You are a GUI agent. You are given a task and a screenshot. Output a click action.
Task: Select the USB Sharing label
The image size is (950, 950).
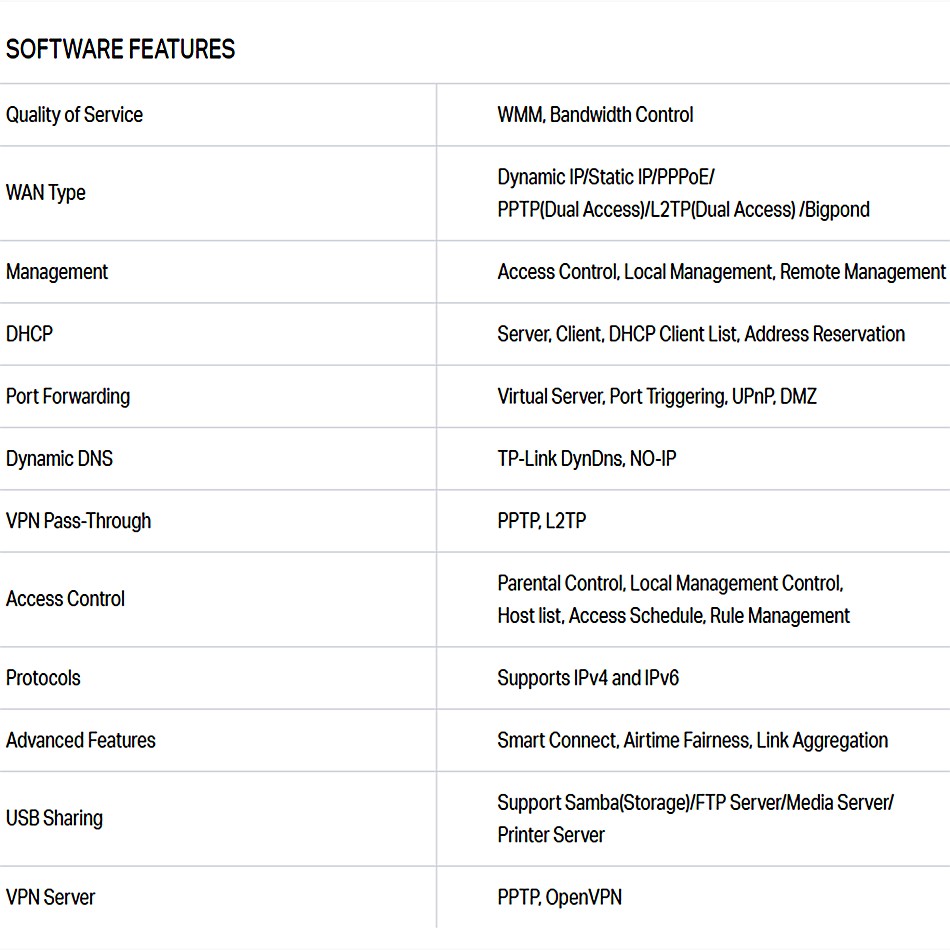coord(54,818)
